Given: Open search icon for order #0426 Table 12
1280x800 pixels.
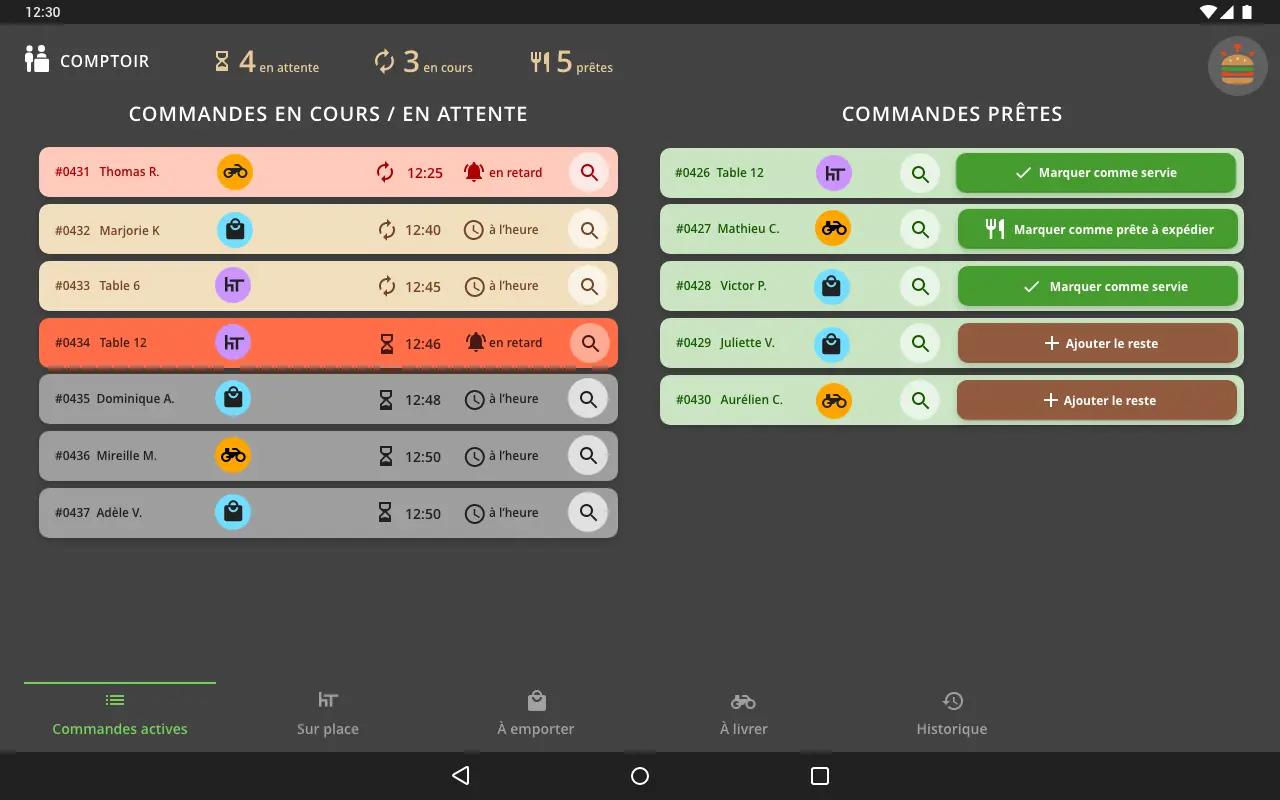Looking at the screenshot, I should (920, 173).
